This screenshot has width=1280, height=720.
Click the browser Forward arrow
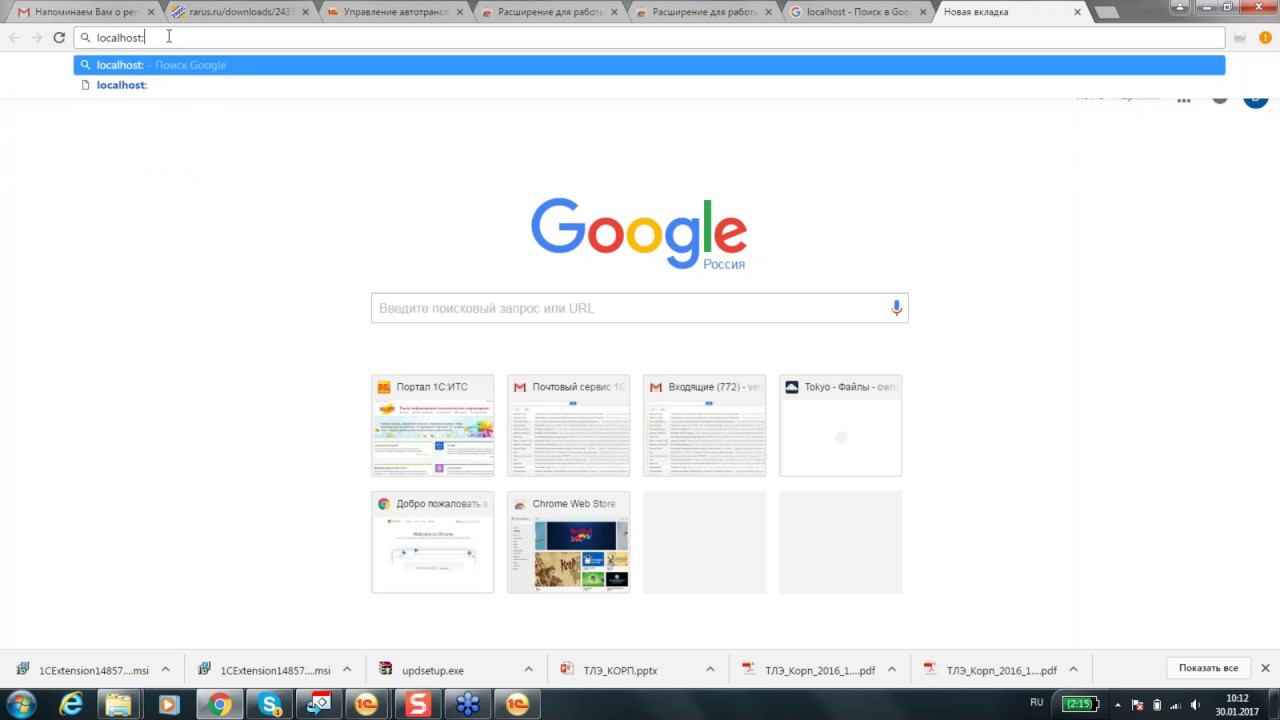tap(37, 37)
